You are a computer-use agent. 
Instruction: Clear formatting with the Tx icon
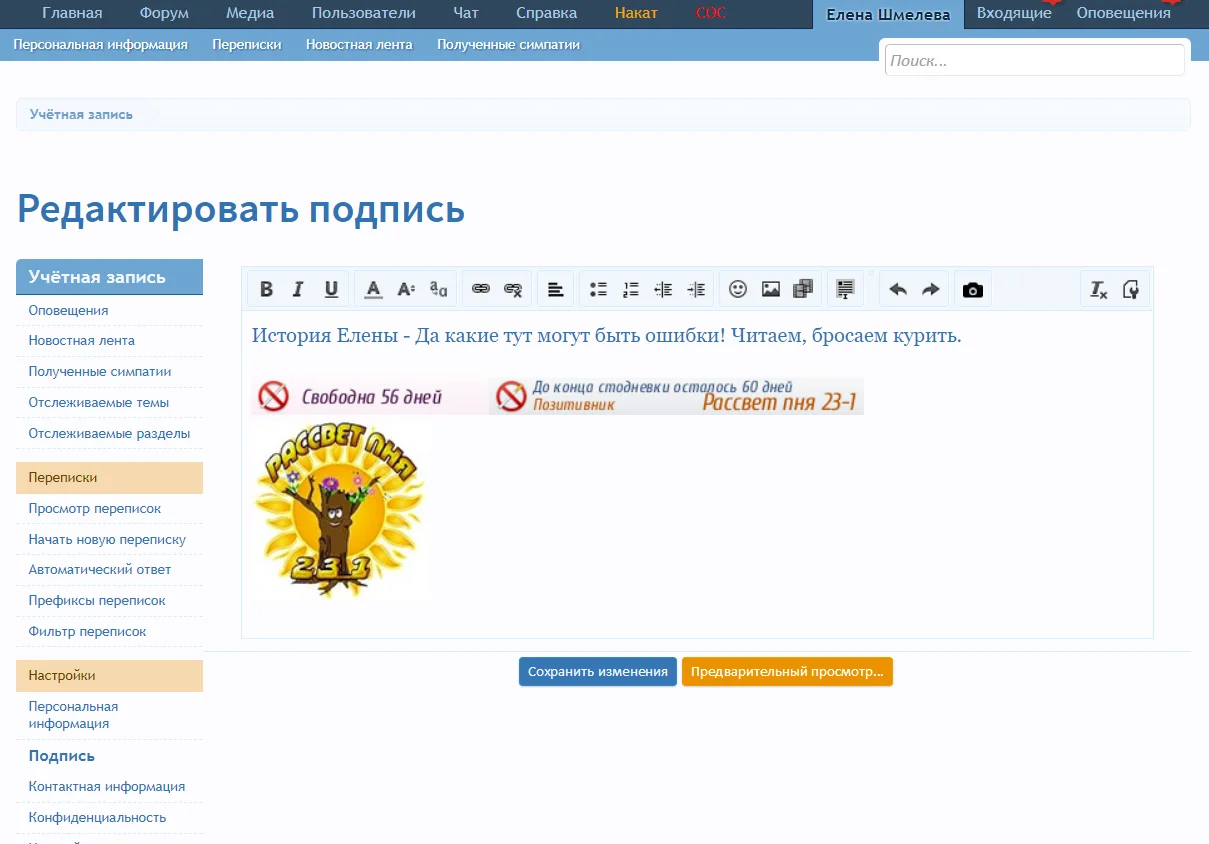click(x=1097, y=289)
